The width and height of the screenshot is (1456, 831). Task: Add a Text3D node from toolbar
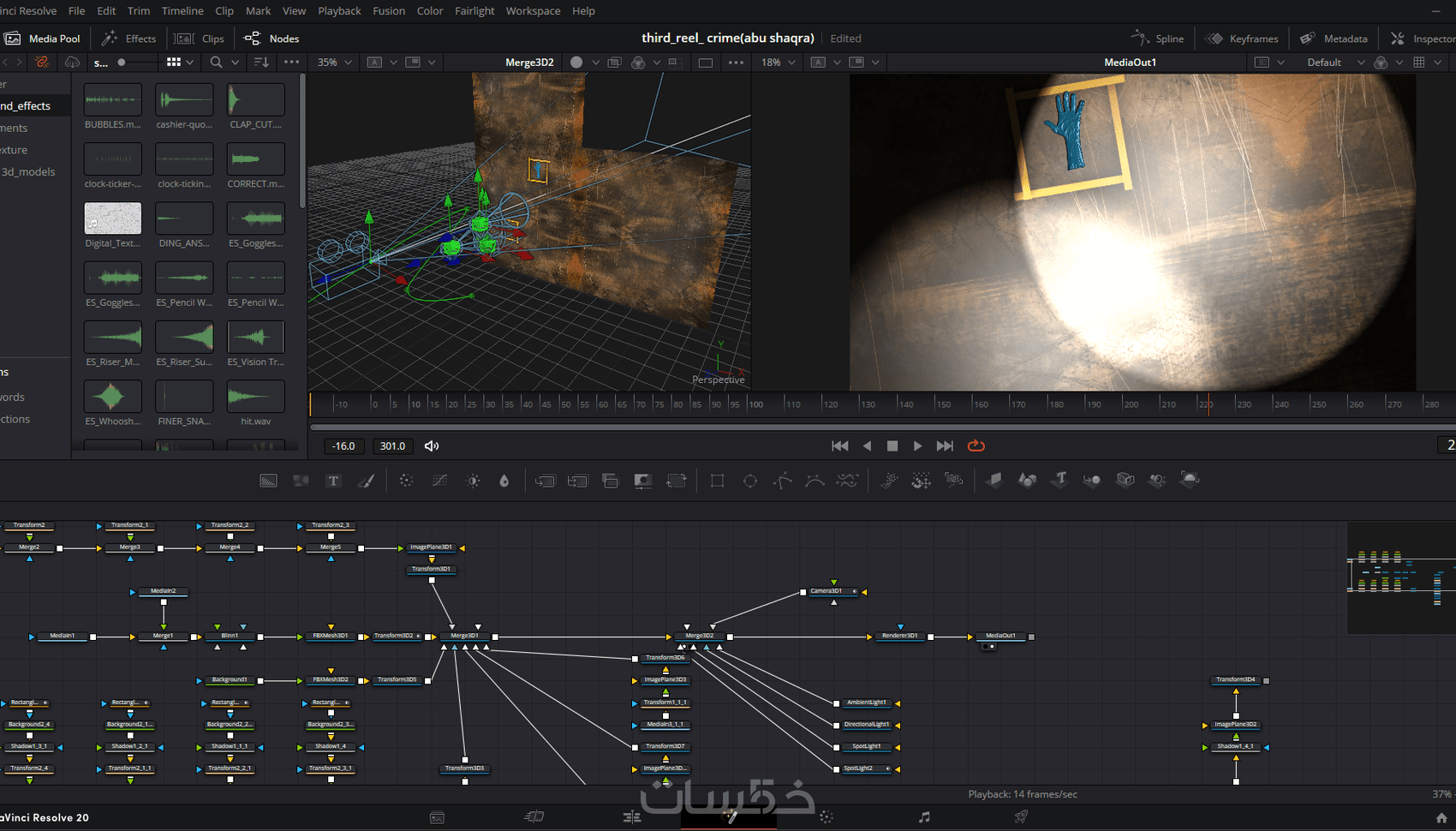click(1060, 480)
